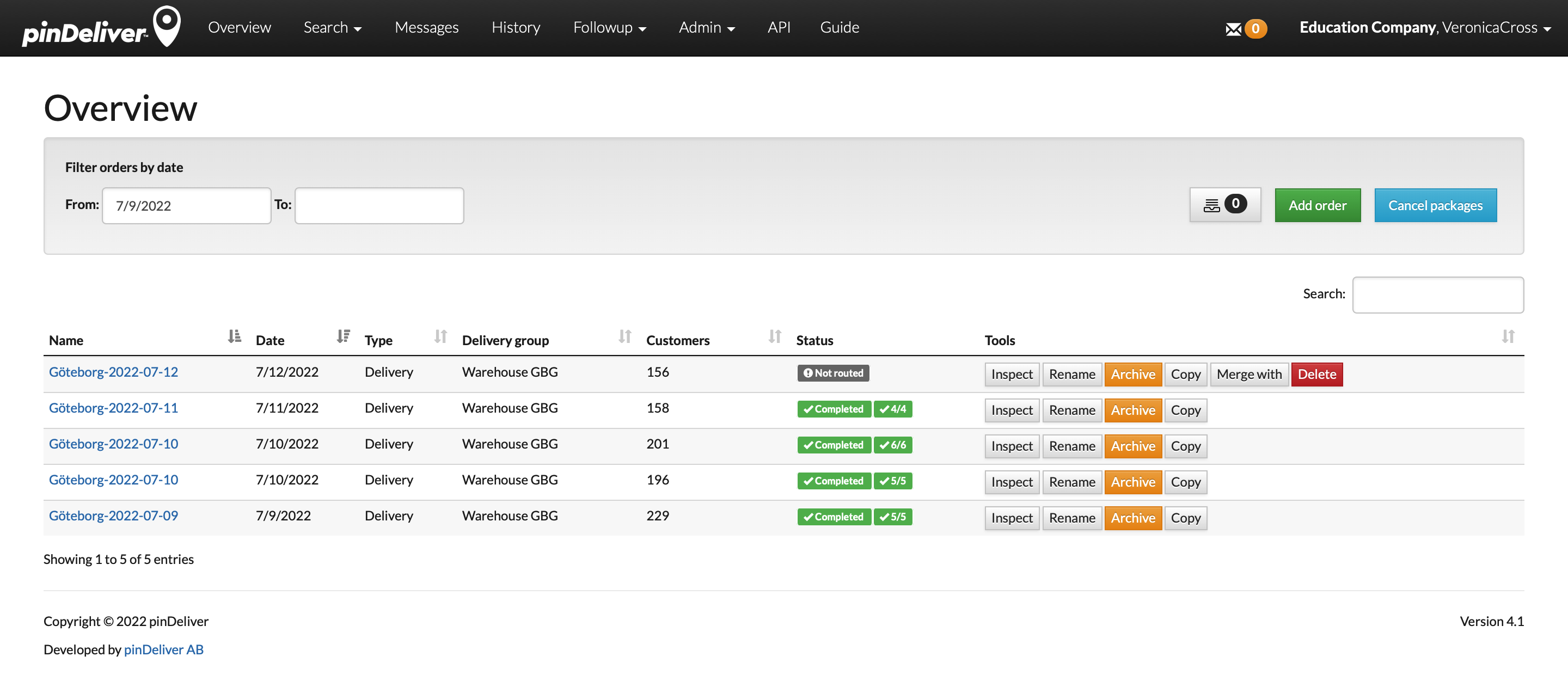Viewport: 1568px width, 687px height.
Task: Sort table by Delivery group icon
Action: pyautogui.click(x=624, y=336)
